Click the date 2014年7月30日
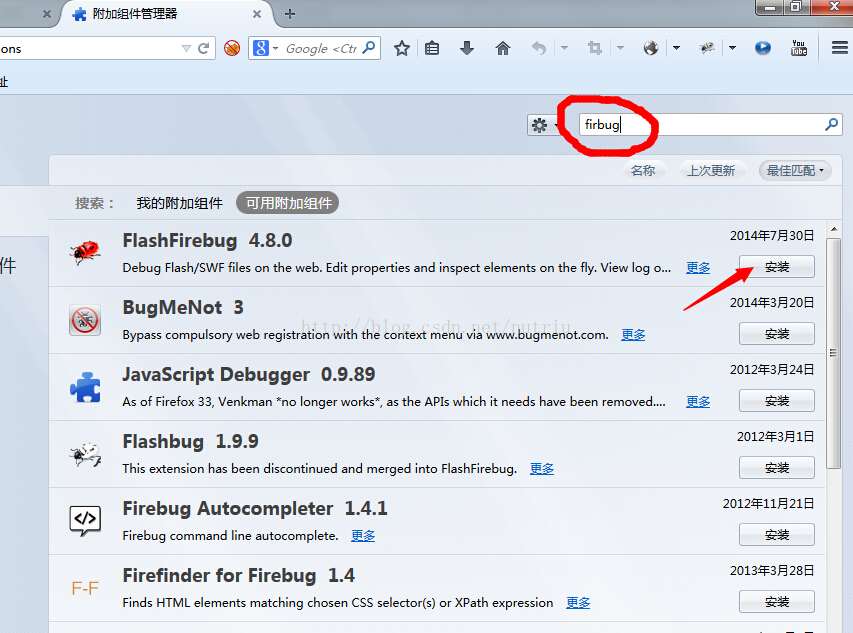Screen dimensions: 853x633 772,235
